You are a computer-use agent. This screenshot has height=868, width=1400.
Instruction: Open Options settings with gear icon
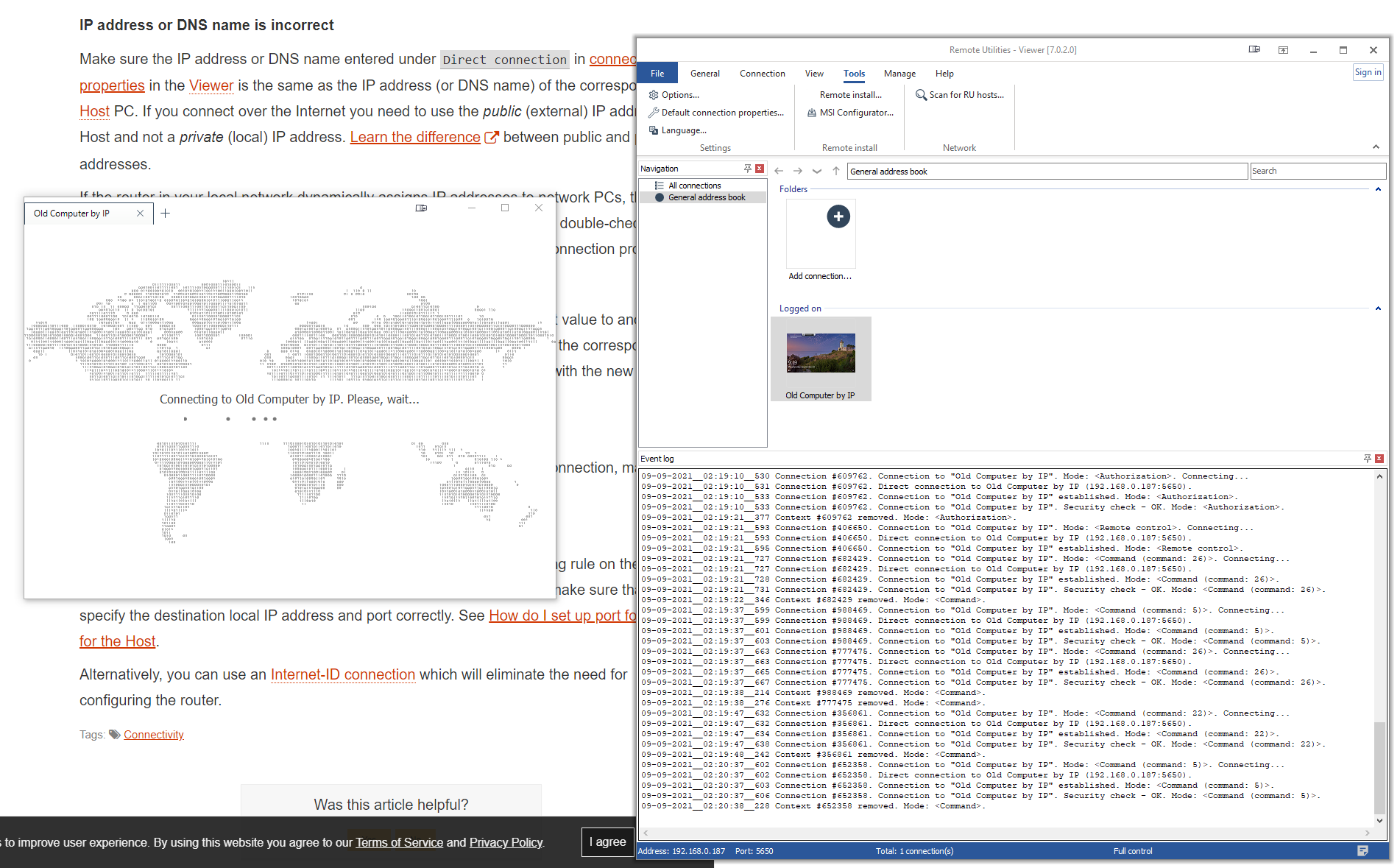pyautogui.click(x=654, y=95)
